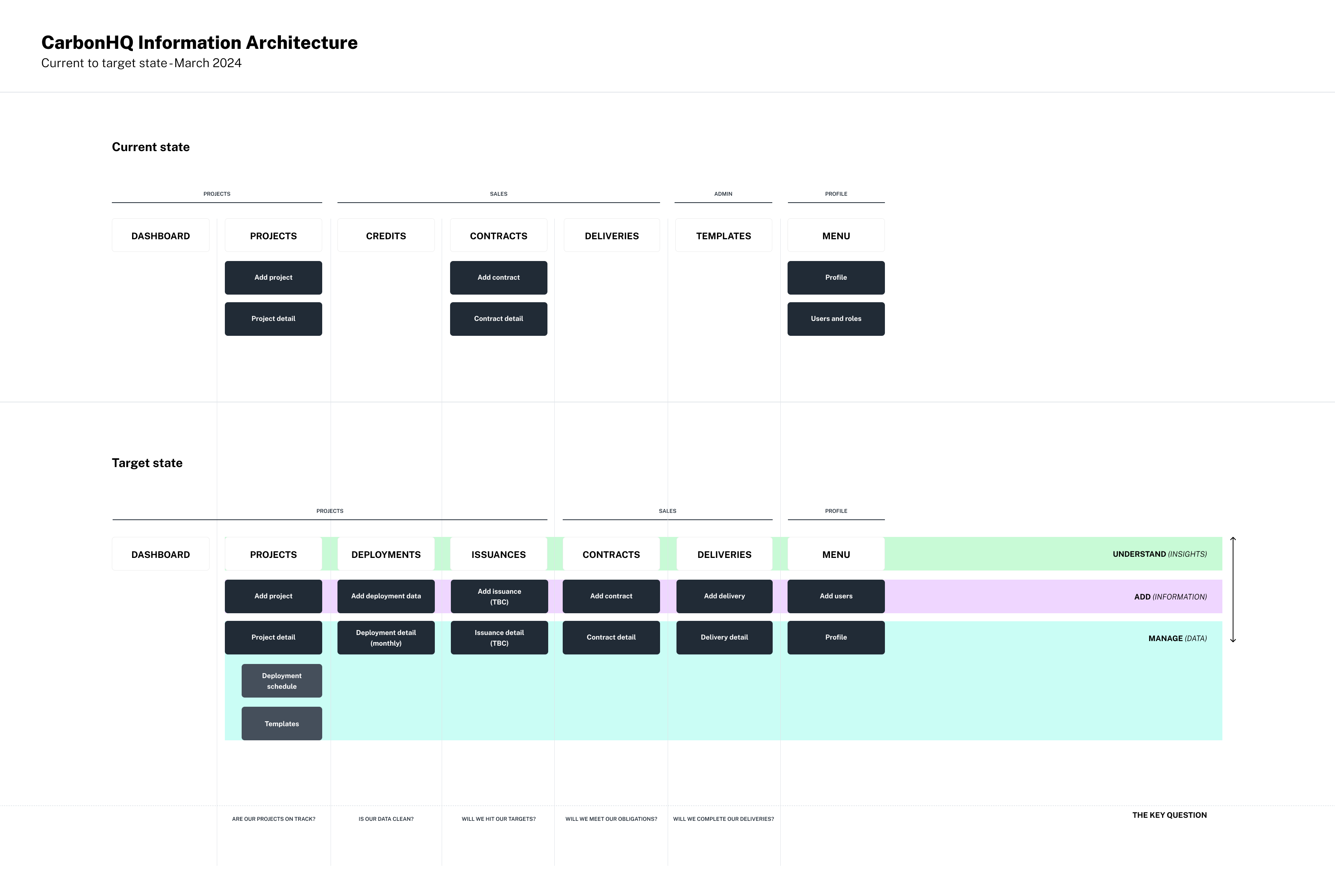Image resolution: width=1335 pixels, height=896 pixels.
Task: Click the DASHBOARD box under Target state
Action: point(161,554)
